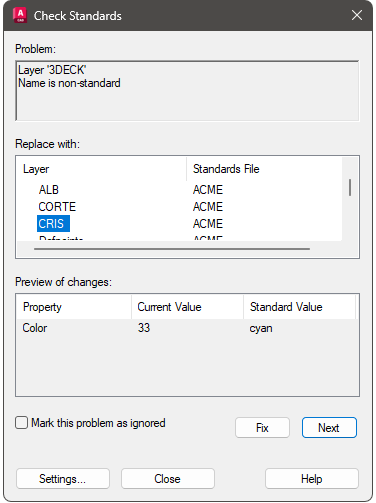Check 'Mark this problem as ignored'
The height and width of the screenshot is (503, 376).
(22, 423)
